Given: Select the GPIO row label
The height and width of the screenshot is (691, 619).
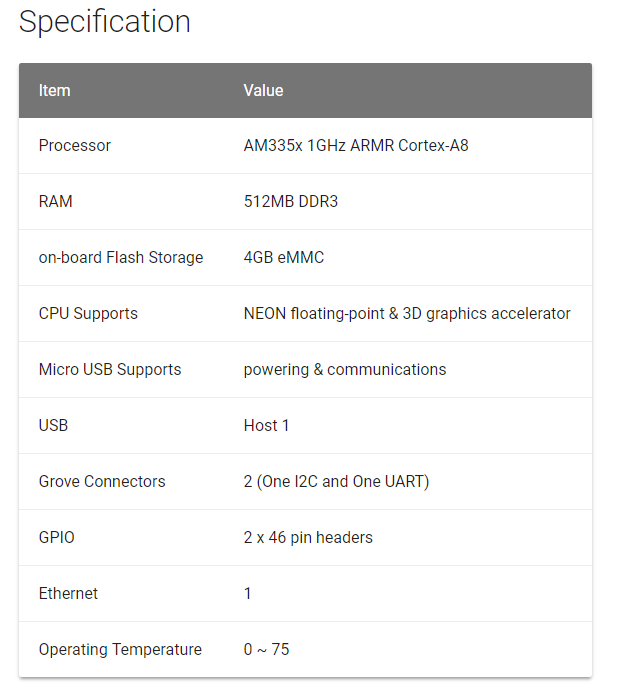Looking at the screenshot, I should pyautogui.click(x=56, y=537).
